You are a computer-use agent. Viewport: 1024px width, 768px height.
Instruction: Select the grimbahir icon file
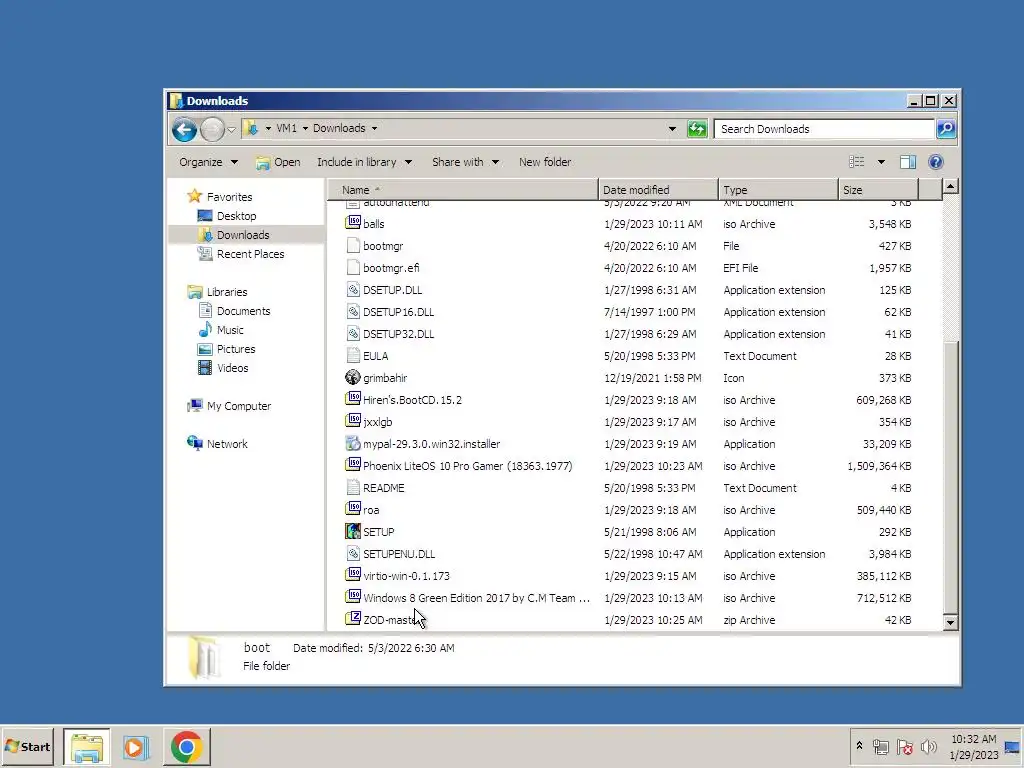(353, 377)
